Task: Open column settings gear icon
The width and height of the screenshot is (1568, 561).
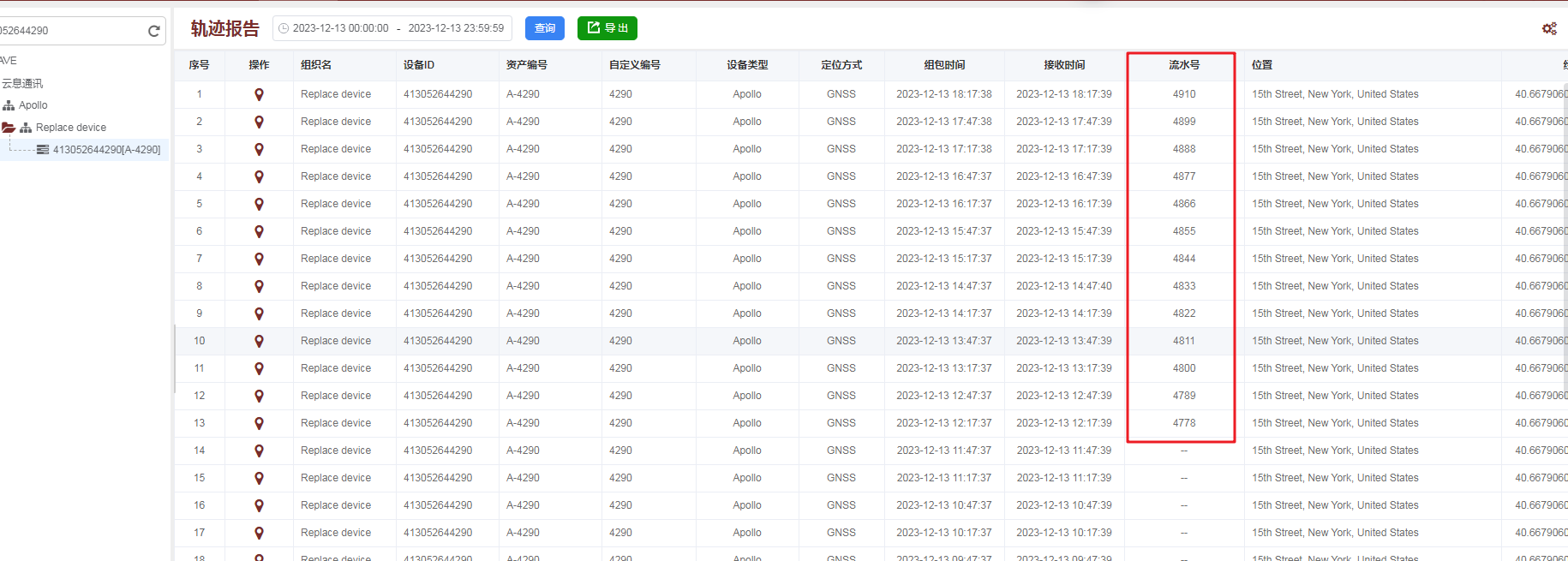Action: tap(1549, 28)
